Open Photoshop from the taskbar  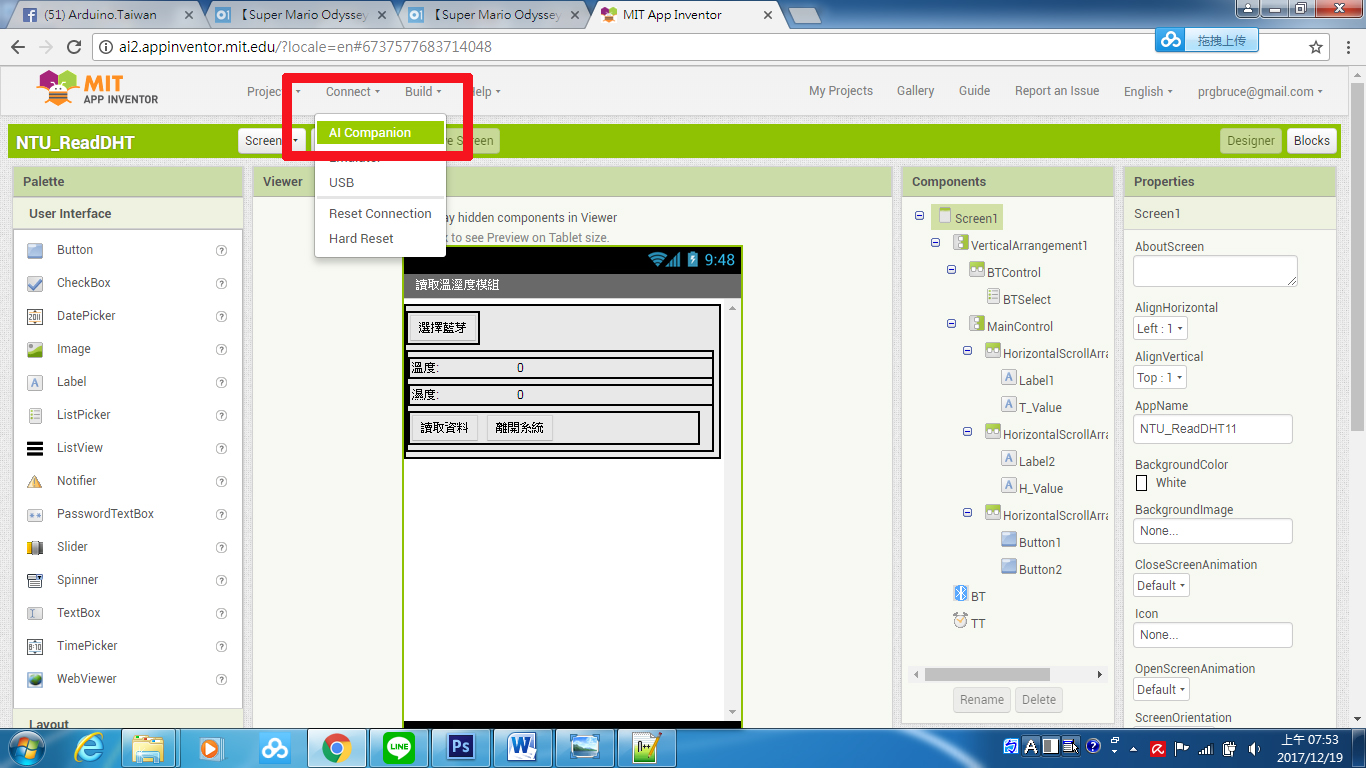(x=461, y=748)
